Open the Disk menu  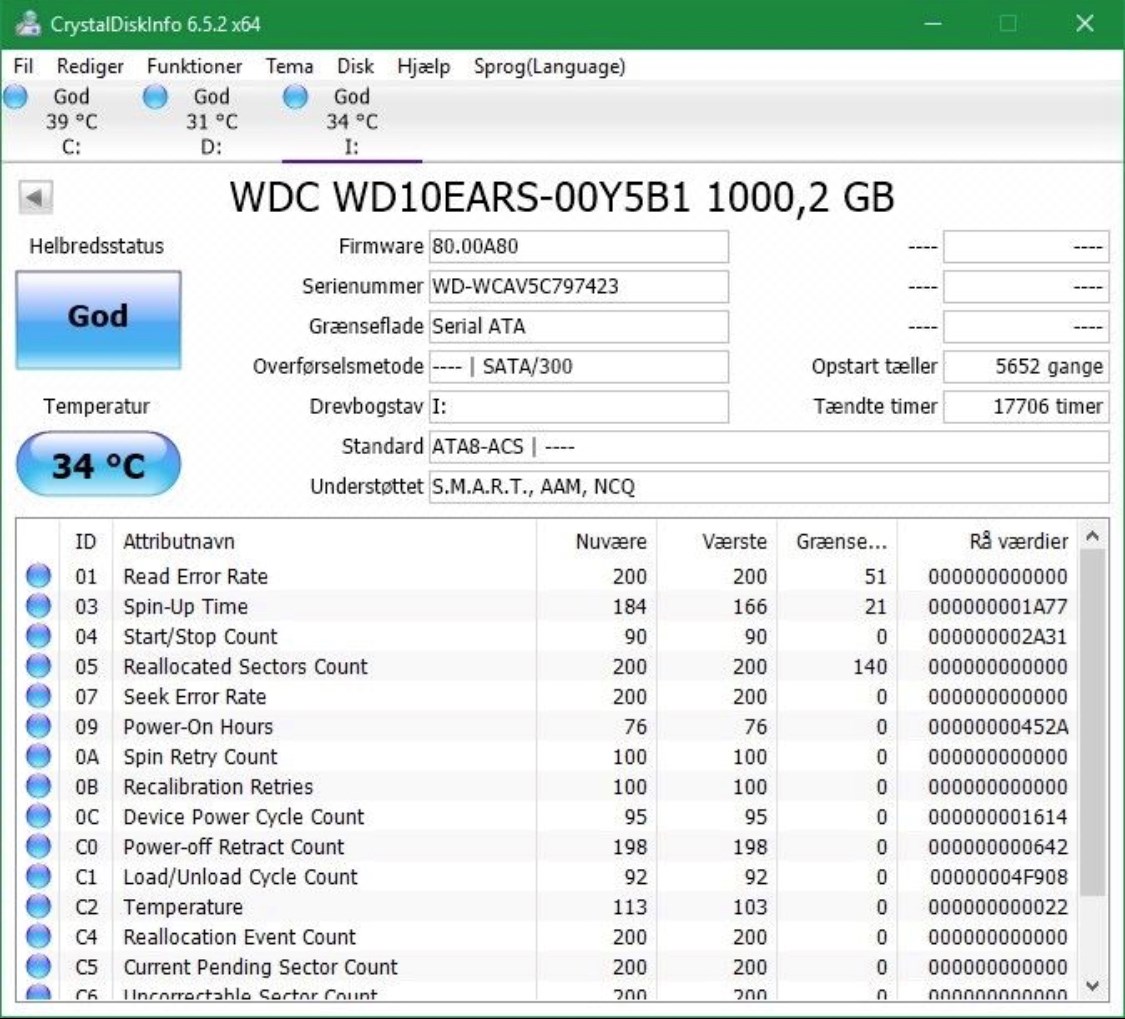coord(355,66)
